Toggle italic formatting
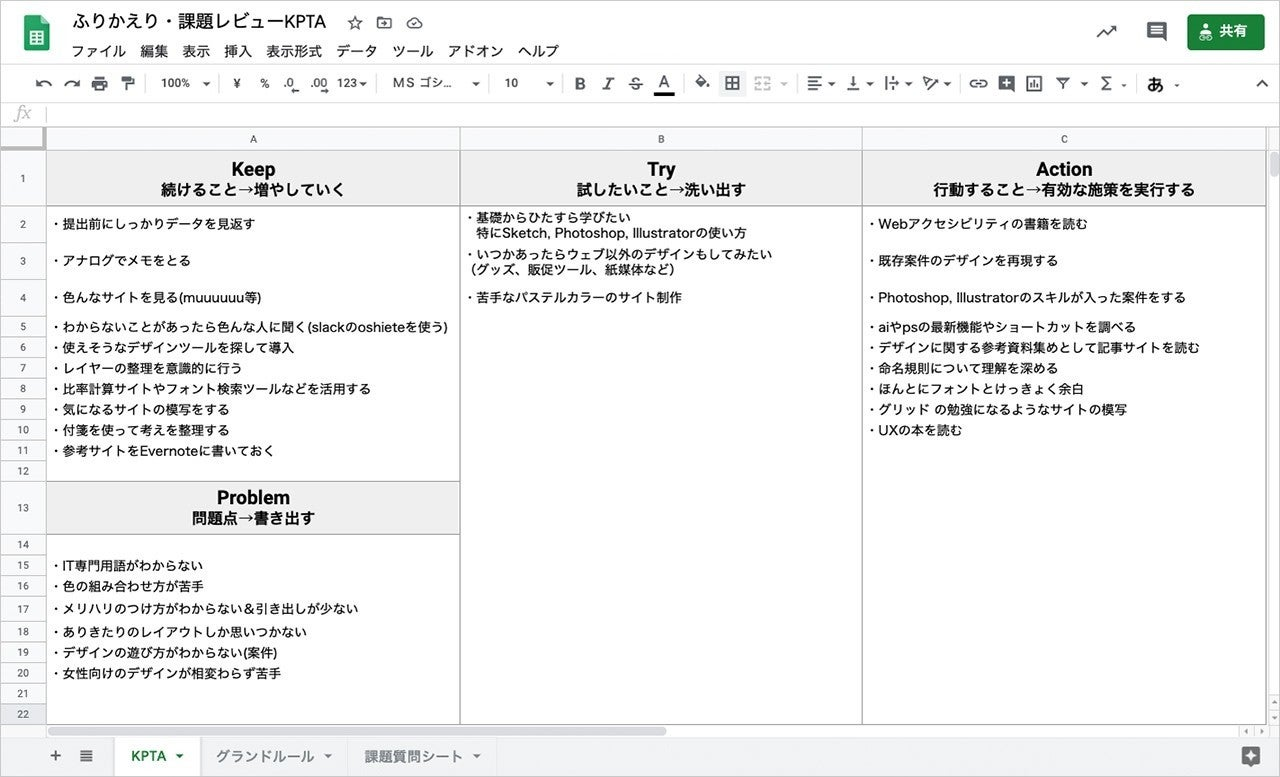 (607, 84)
